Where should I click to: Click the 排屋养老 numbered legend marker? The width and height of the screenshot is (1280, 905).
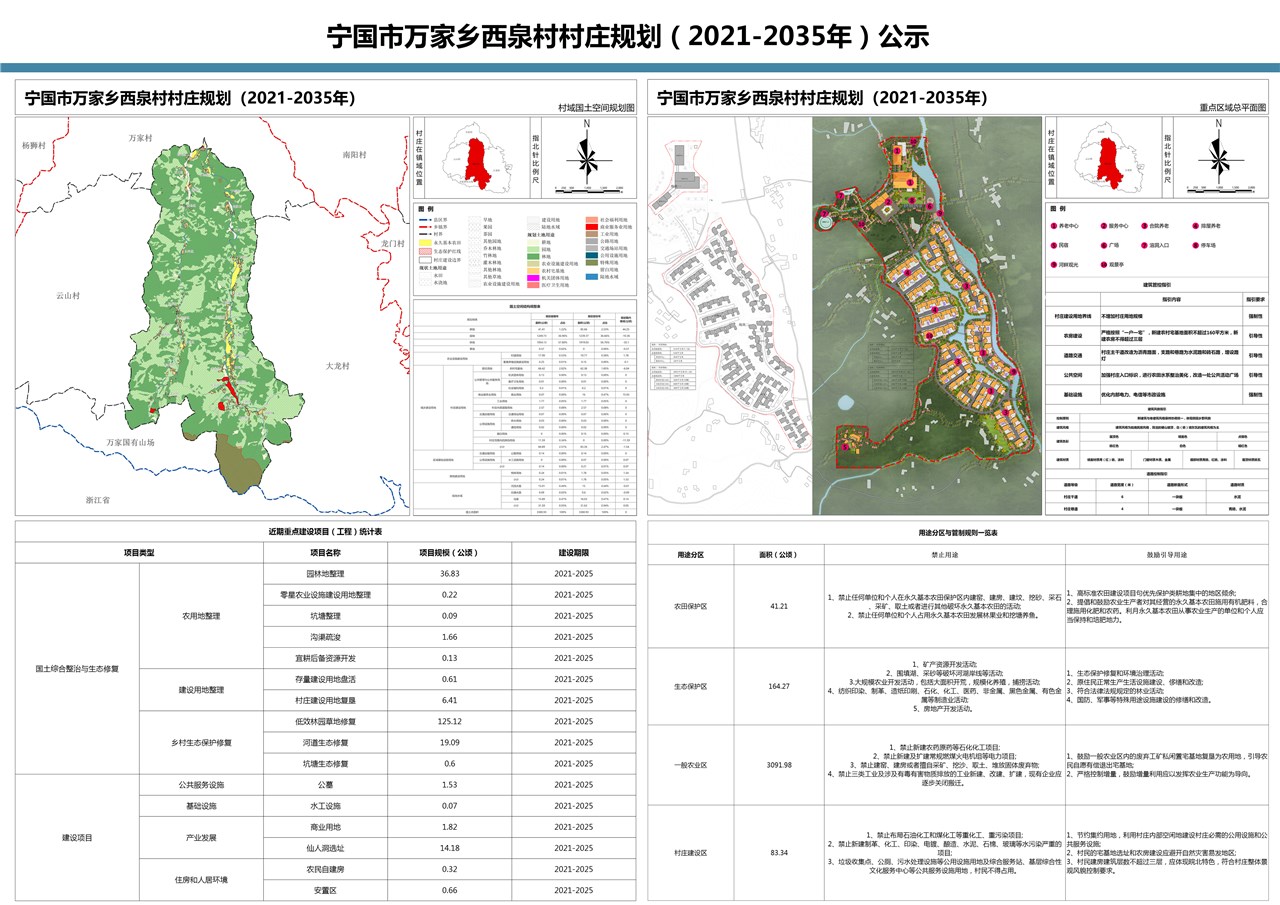(1196, 226)
